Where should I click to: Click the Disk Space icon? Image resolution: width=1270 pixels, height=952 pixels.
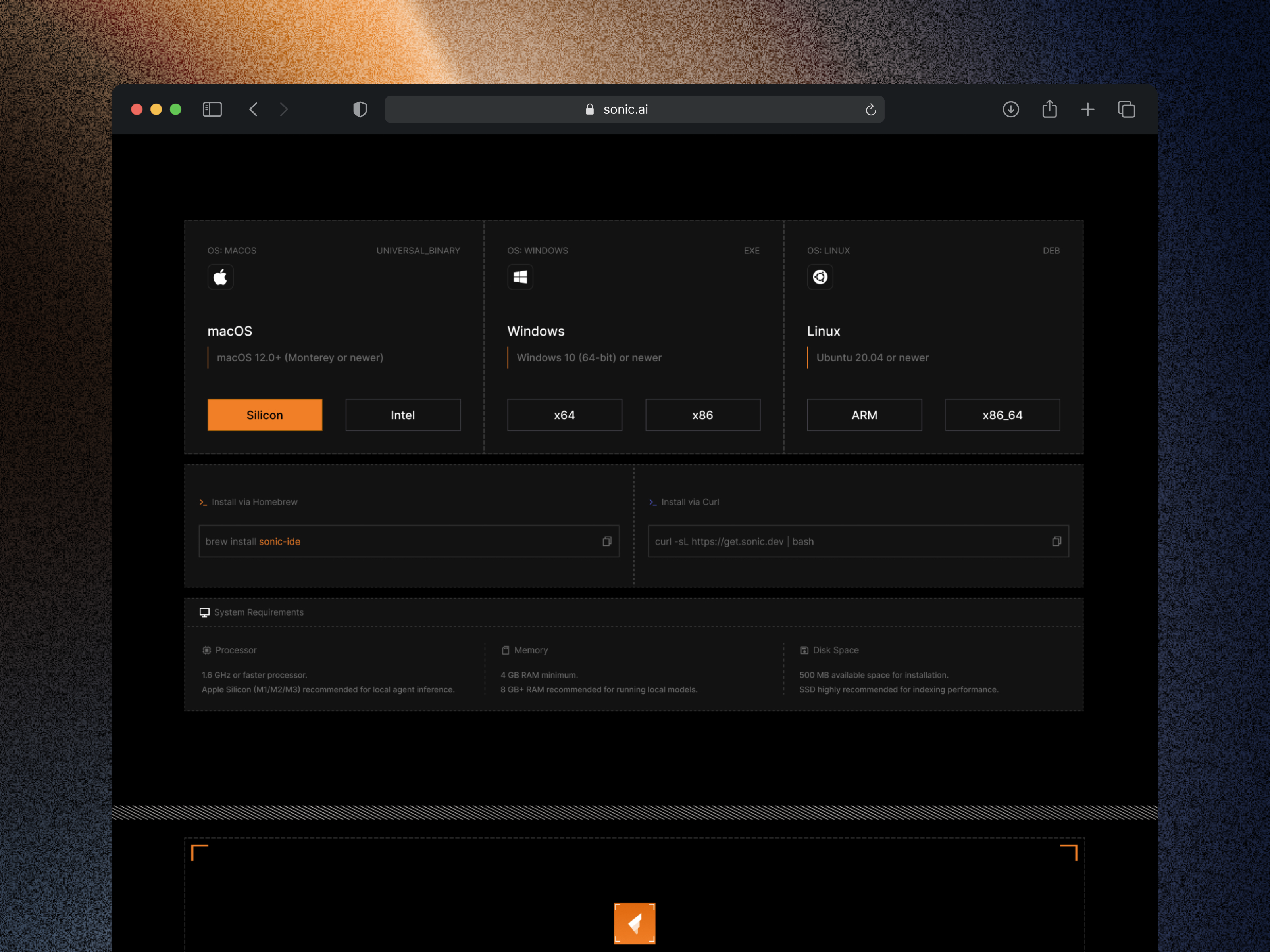point(804,650)
